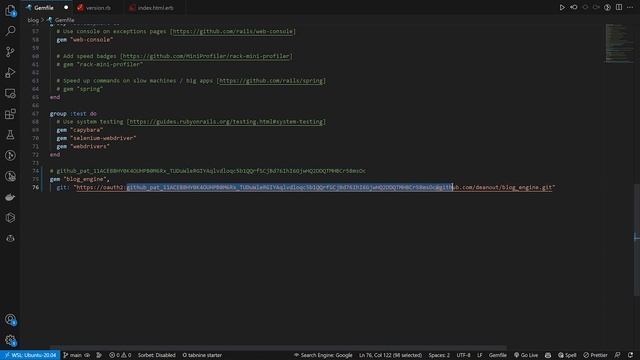Screen dimensions: 640x360
Task: Click the Spell status item
Action: coord(567,355)
